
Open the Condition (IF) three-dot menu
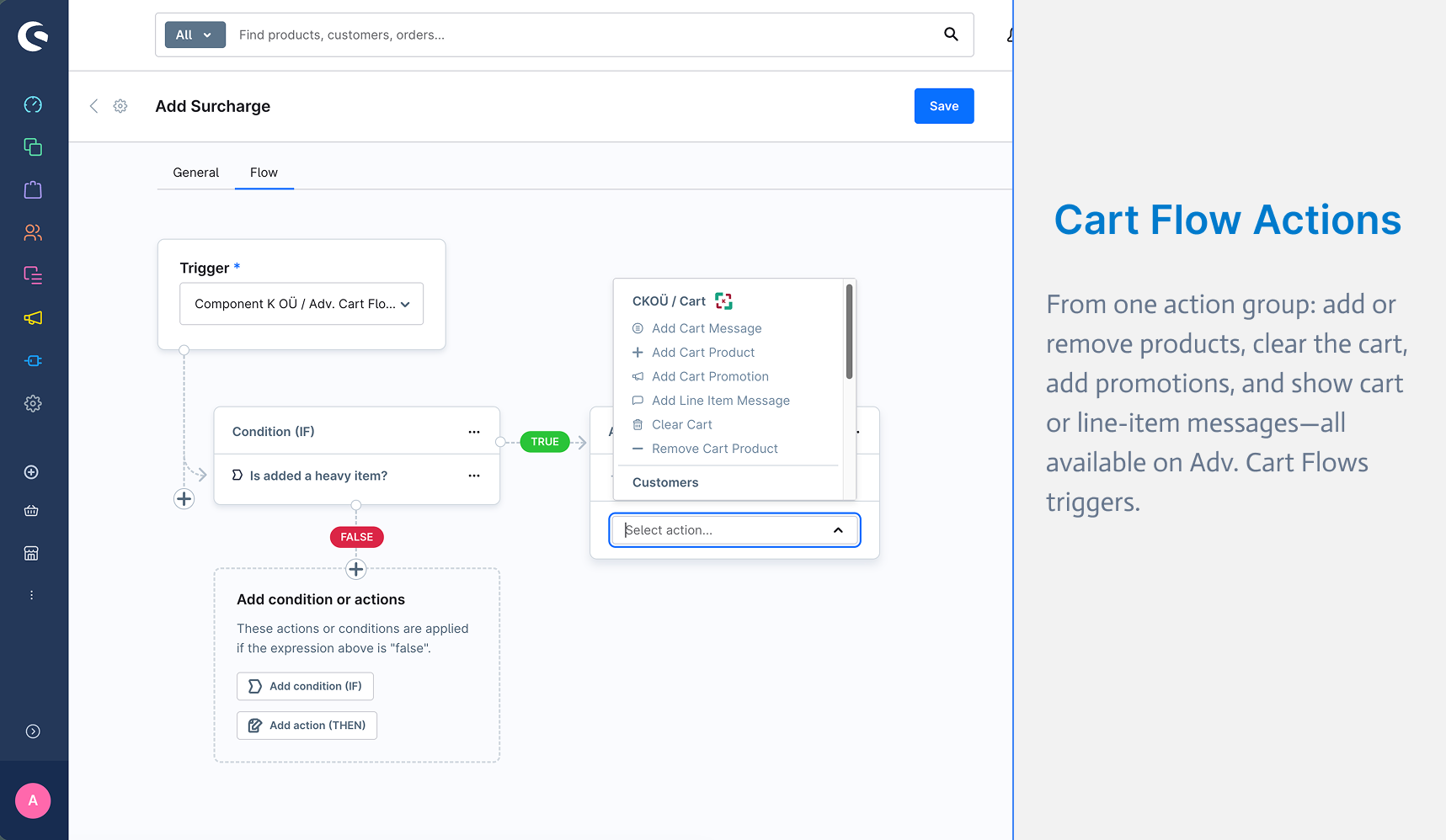coord(474,432)
